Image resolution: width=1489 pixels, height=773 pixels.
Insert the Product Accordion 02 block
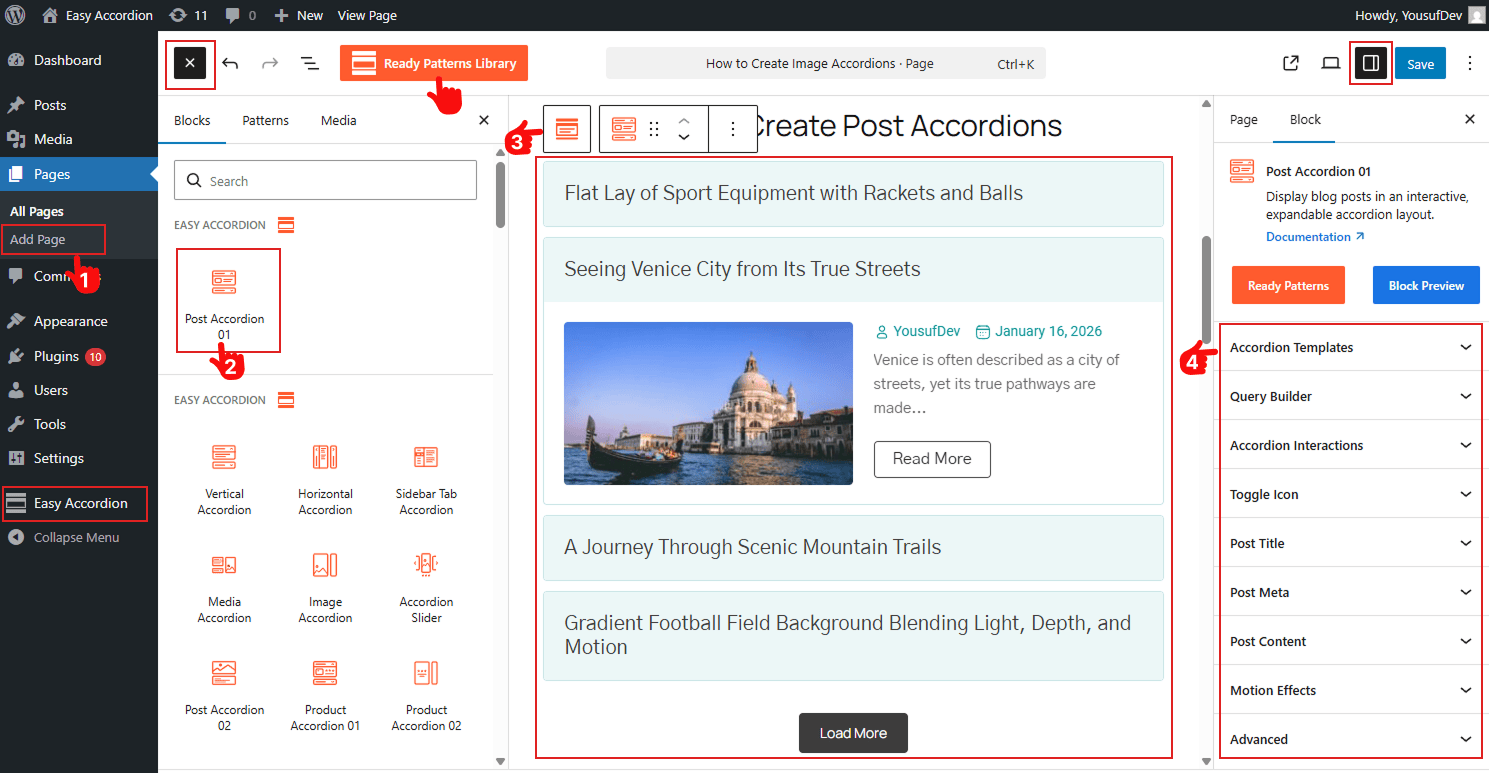[x=427, y=697]
